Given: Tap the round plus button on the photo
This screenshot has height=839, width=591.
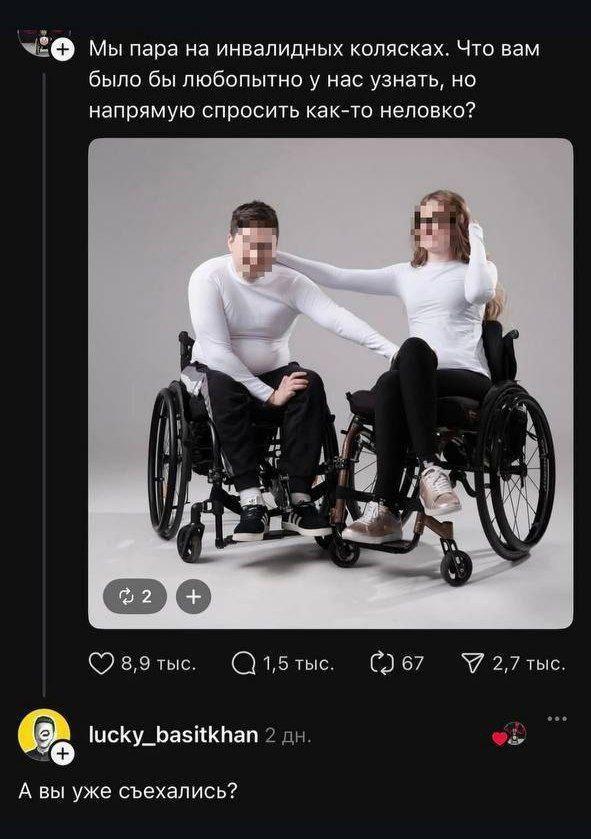Looking at the screenshot, I should point(193,596).
